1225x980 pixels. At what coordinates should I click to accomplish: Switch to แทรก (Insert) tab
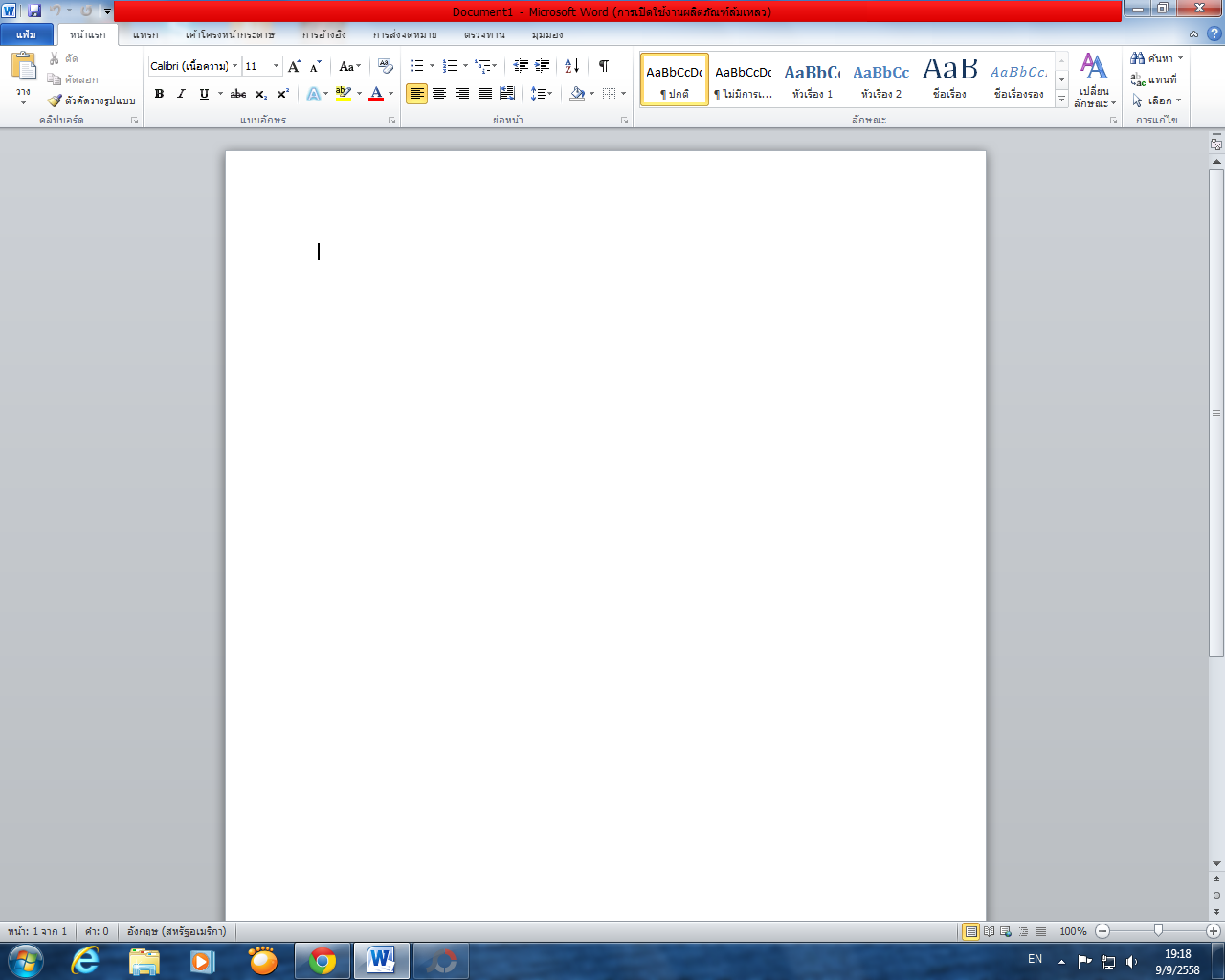coord(145,34)
